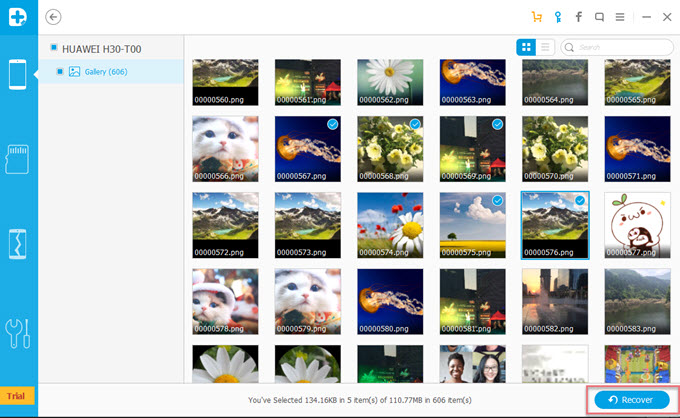Select the phone recovery sidebar icon
The height and width of the screenshot is (418, 680).
pyautogui.click(x=18, y=74)
